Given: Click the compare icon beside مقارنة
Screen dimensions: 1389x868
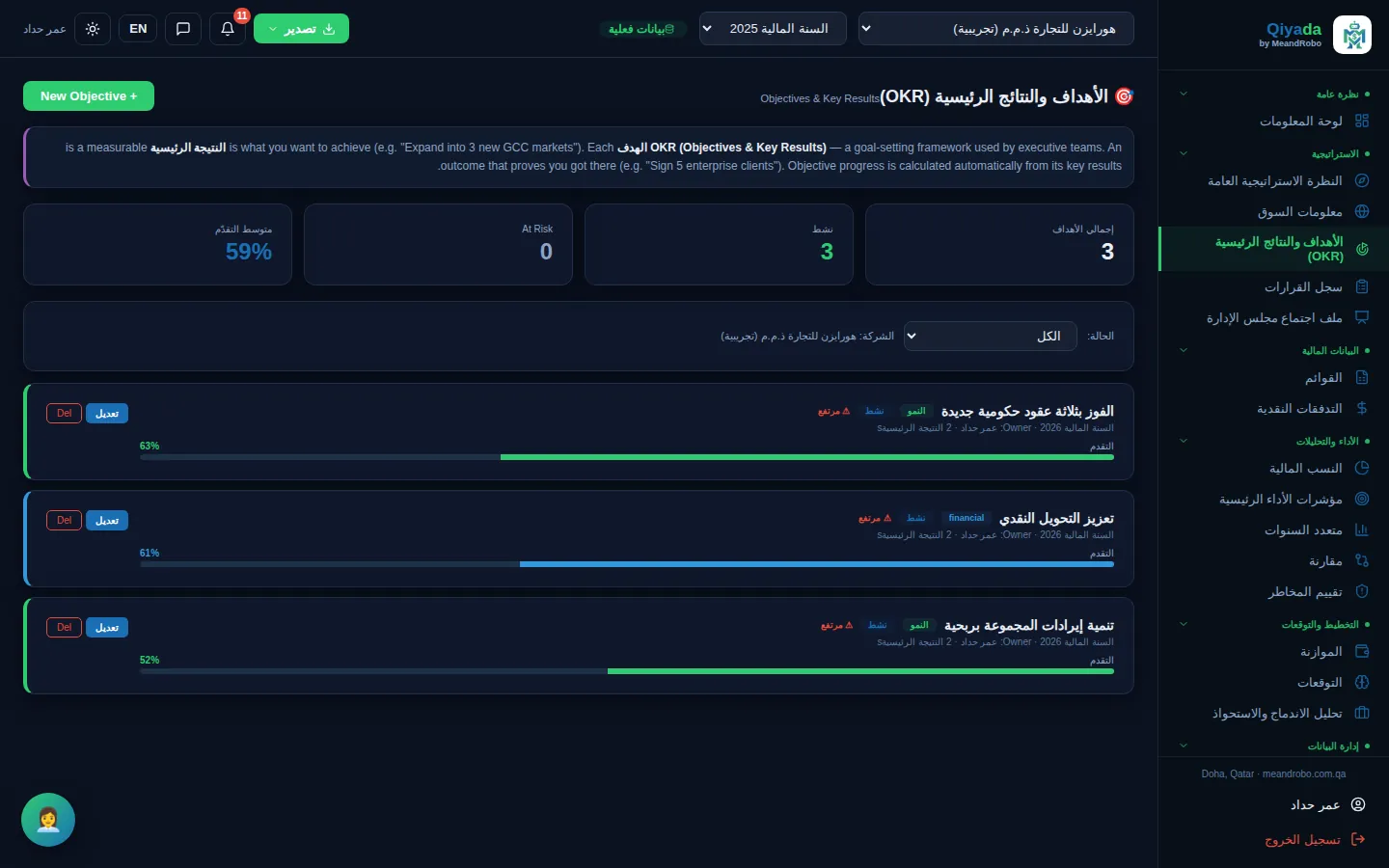Looking at the screenshot, I should tap(1362, 560).
